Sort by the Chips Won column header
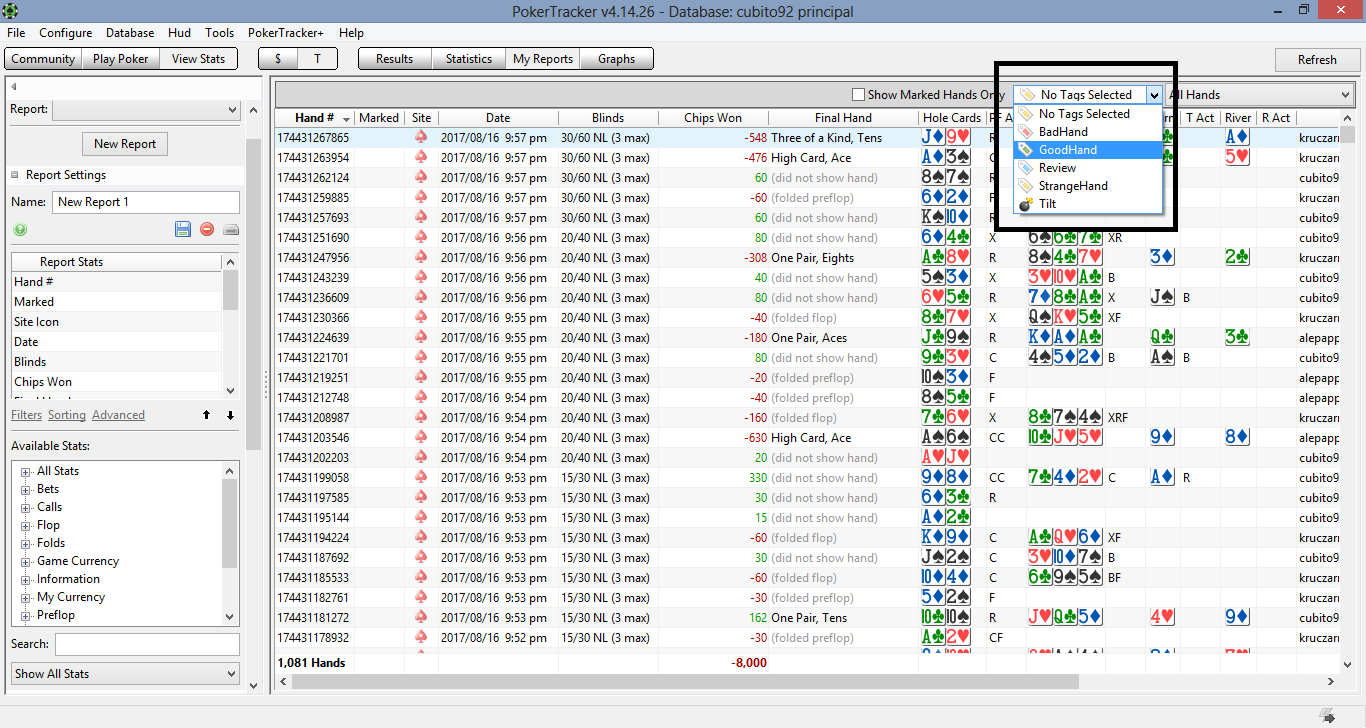 click(x=713, y=118)
